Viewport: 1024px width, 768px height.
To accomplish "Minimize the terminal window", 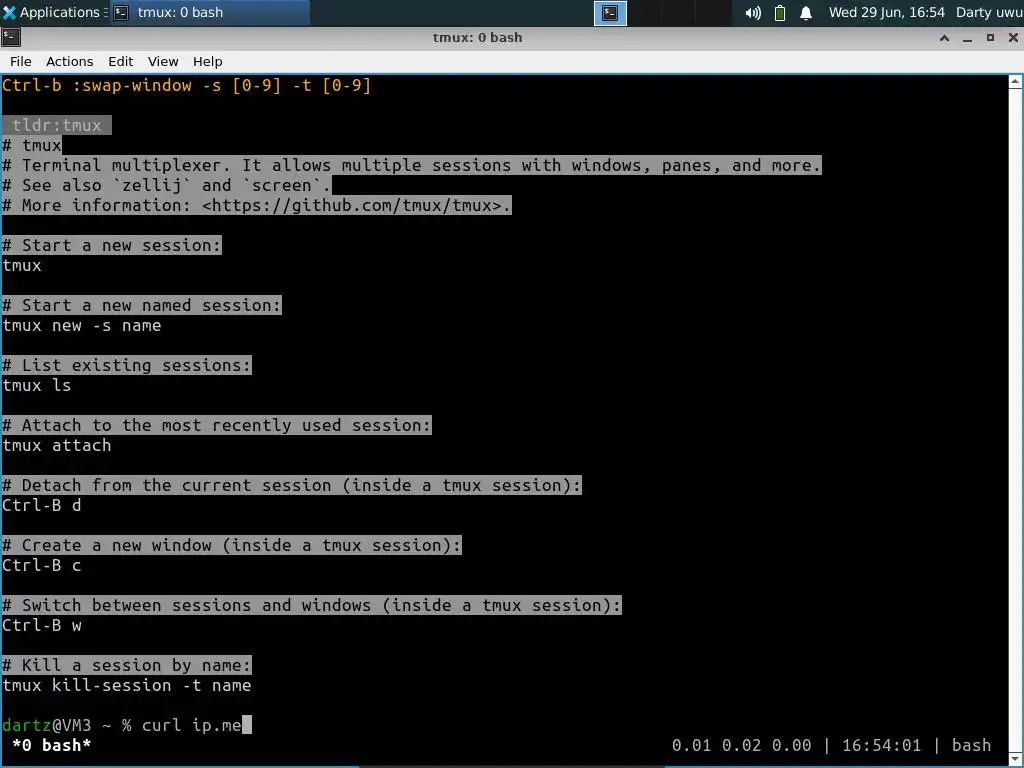I will (967, 38).
